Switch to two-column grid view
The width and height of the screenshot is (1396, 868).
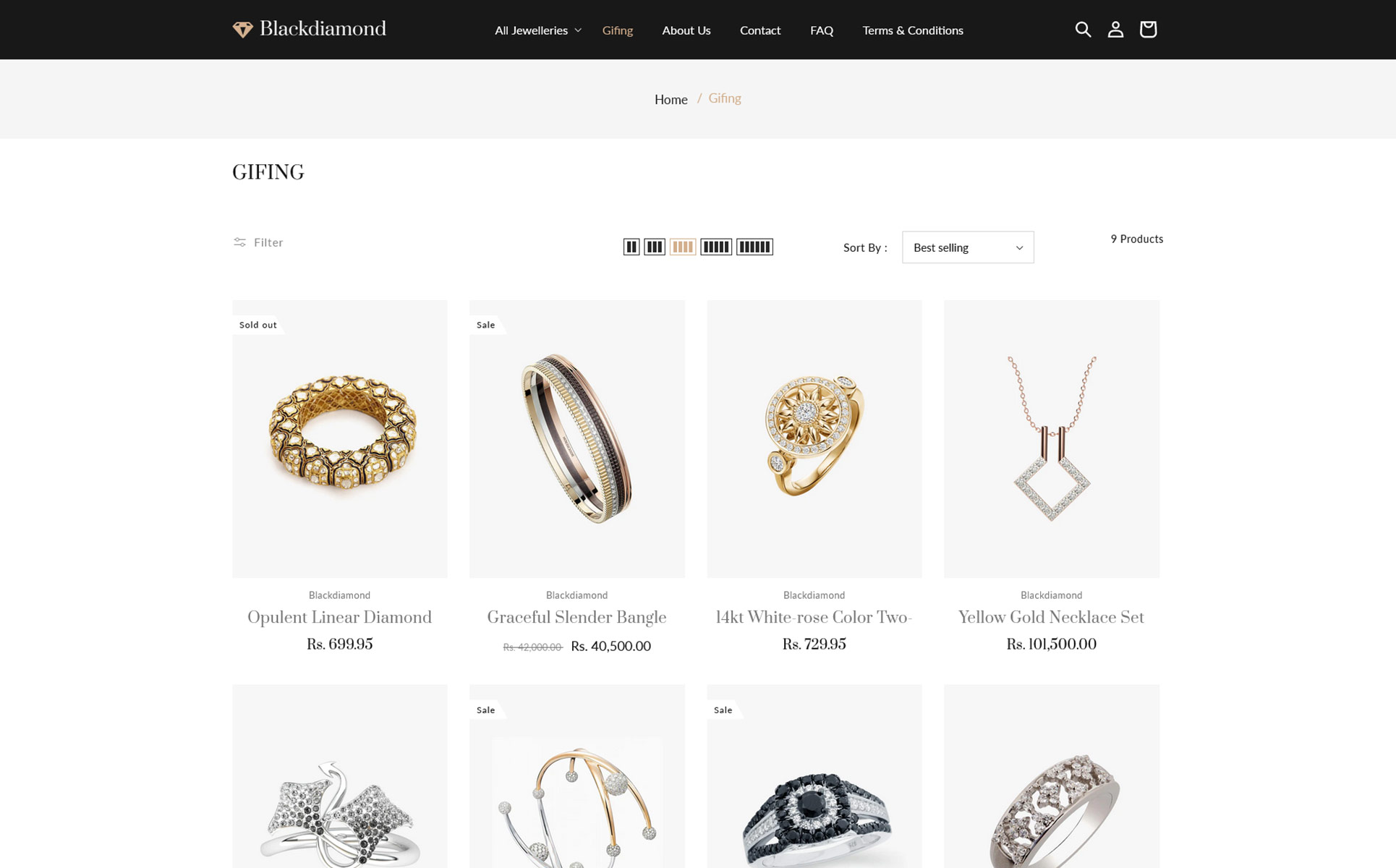pos(631,247)
